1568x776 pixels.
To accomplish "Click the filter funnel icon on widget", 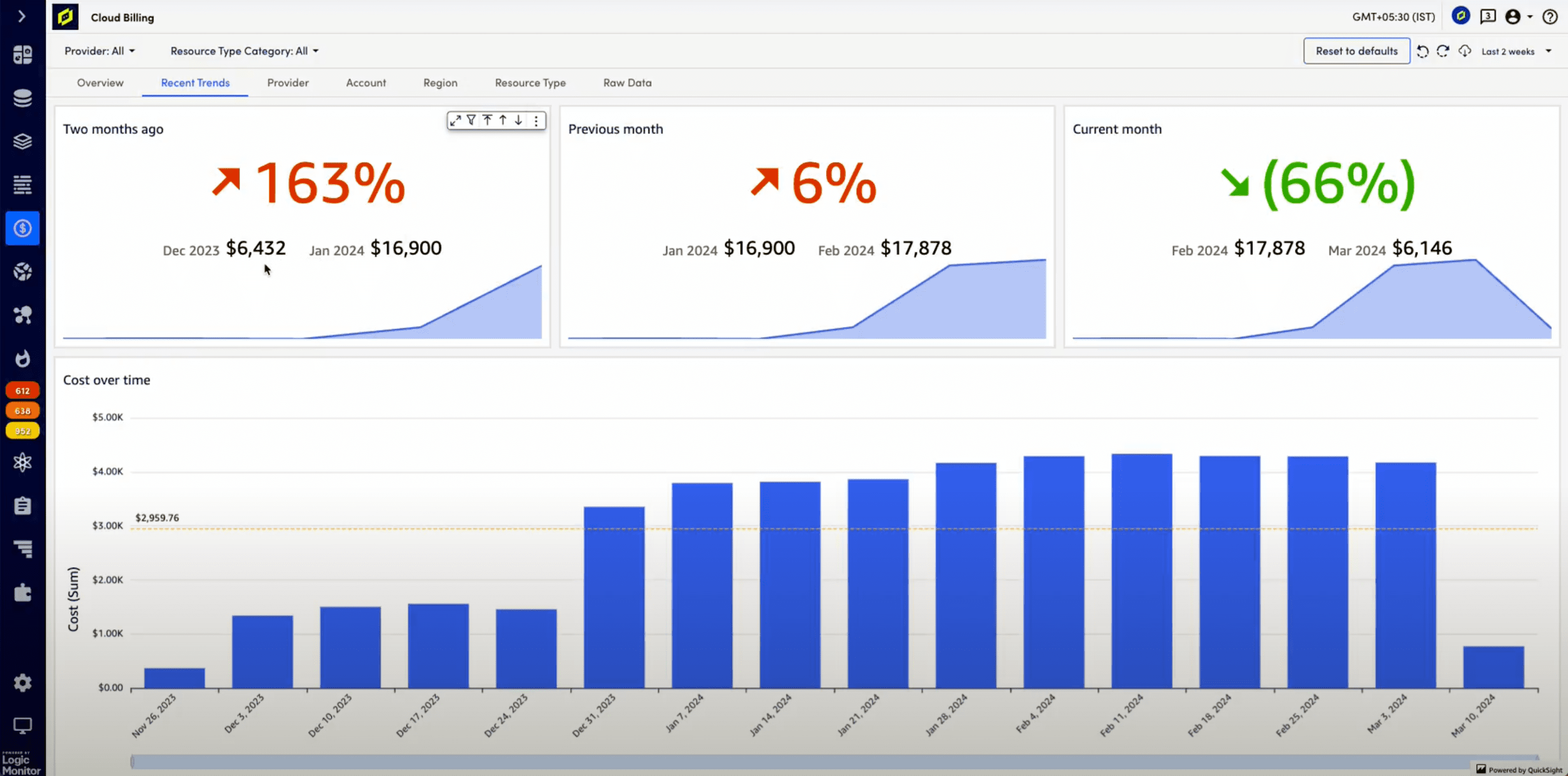I will [x=471, y=120].
